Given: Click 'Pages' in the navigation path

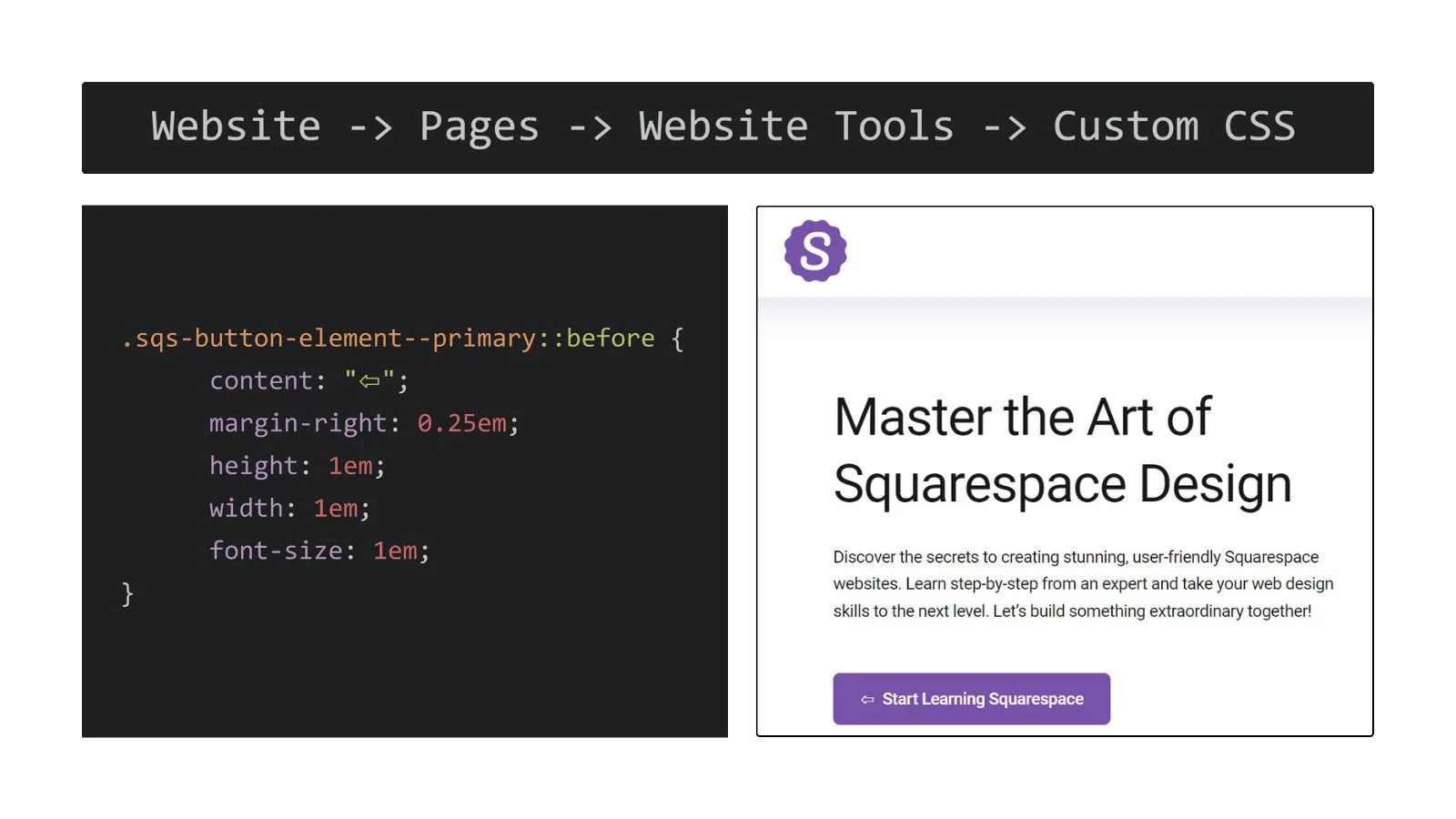Looking at the screenshot, I should pos(479,127).
